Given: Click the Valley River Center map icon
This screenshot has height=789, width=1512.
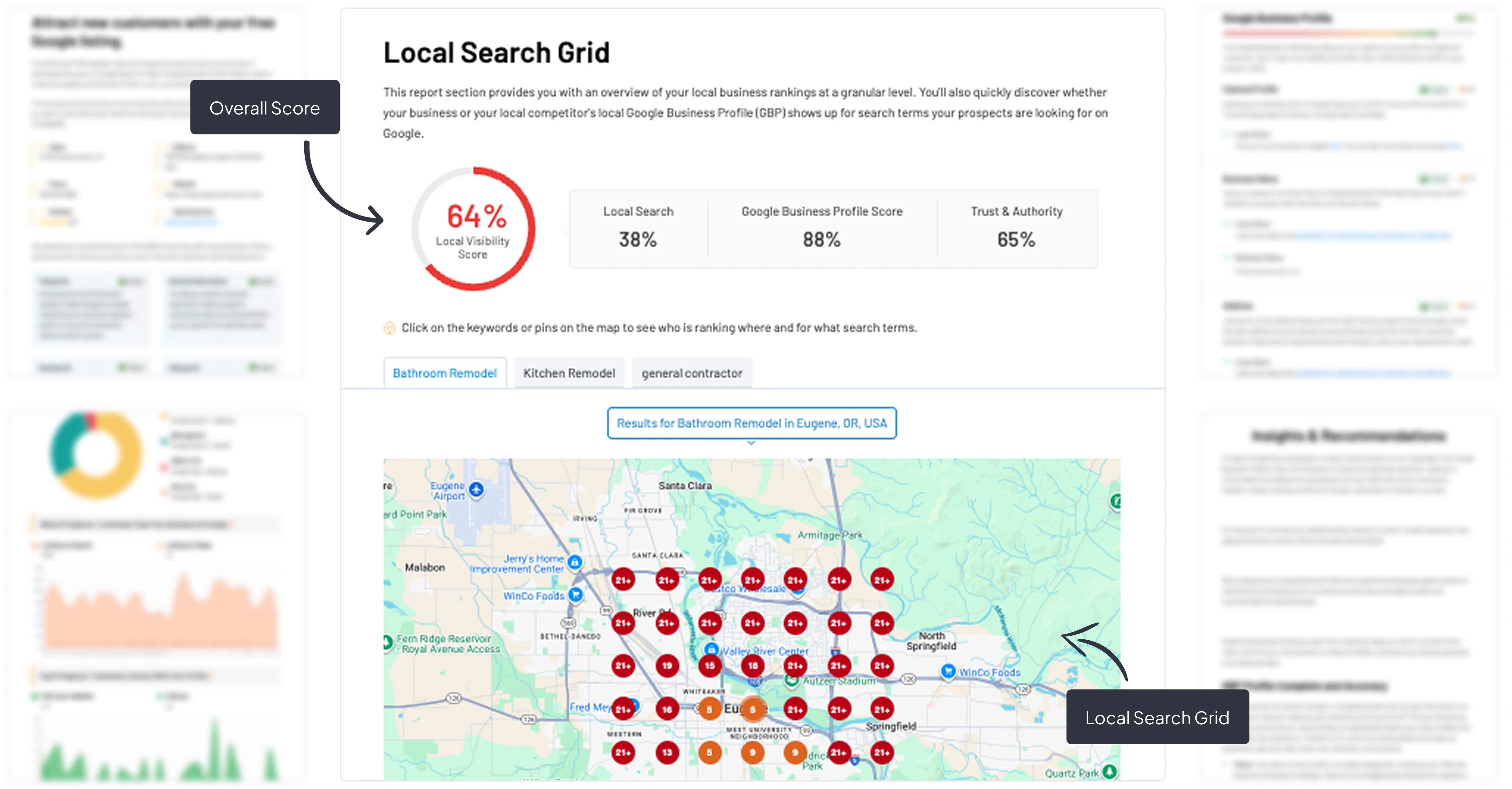Looking at the screenshot, I should 712,649.
